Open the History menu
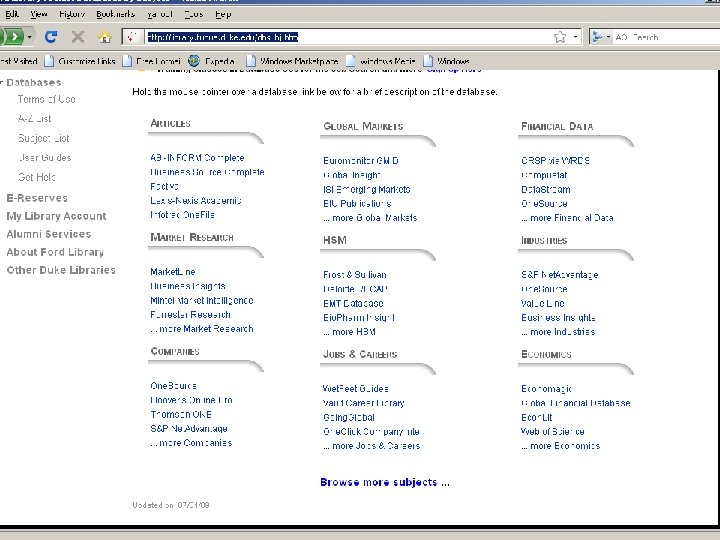Viewport: 720px width, 540px height. 72,14
